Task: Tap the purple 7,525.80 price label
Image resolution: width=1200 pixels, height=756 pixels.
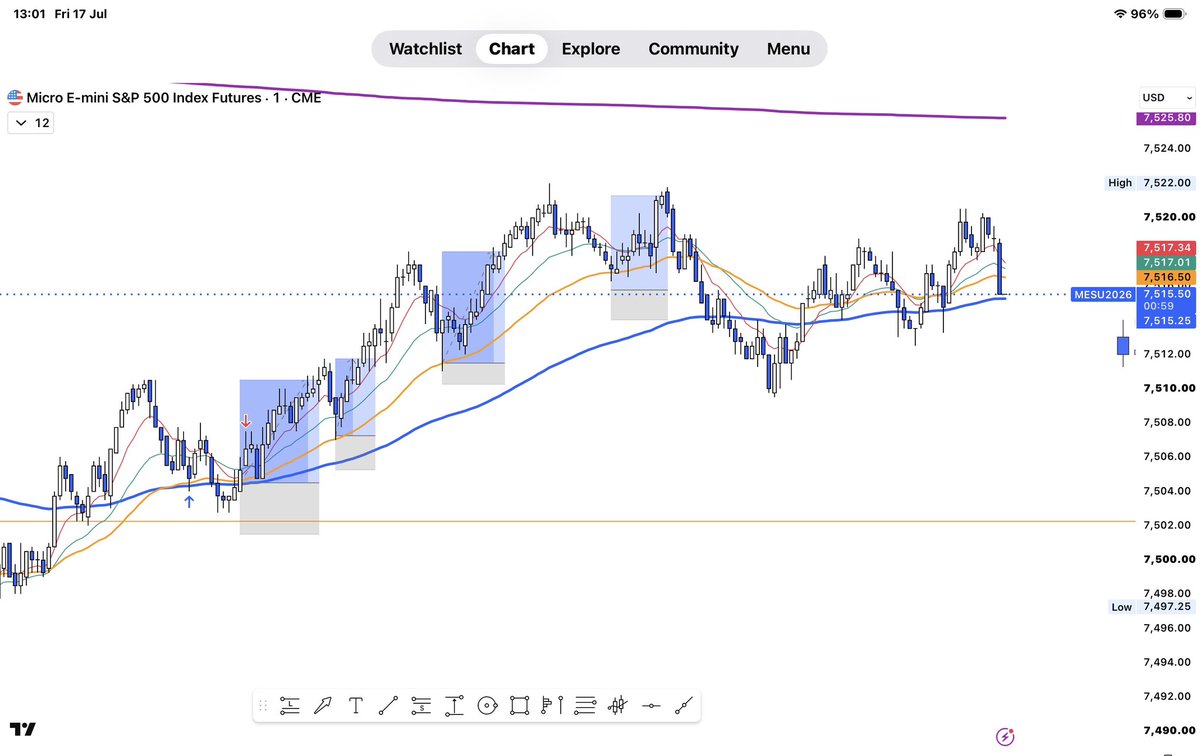Action: 1166,118
